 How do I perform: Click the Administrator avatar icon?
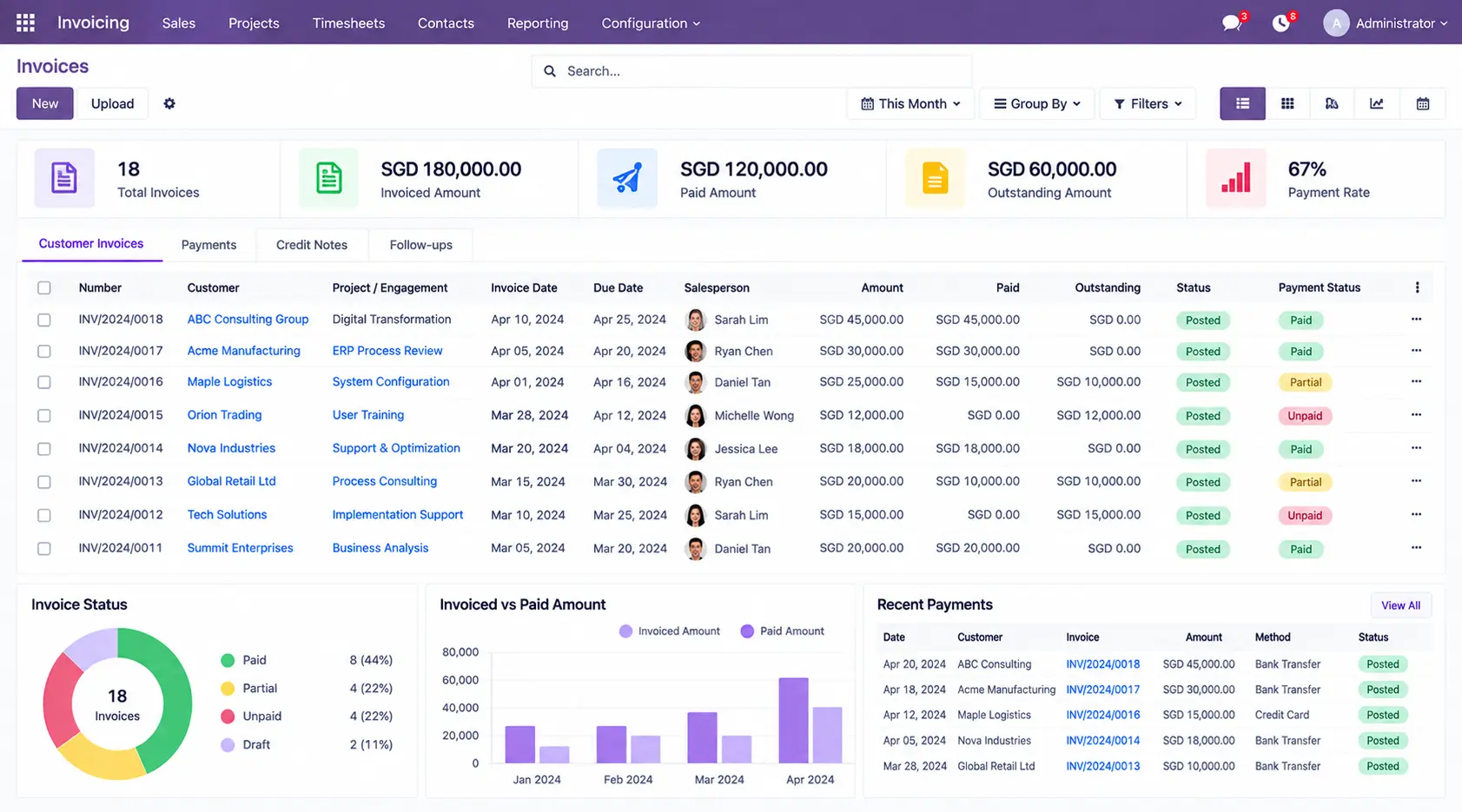tap(1336, 23)
